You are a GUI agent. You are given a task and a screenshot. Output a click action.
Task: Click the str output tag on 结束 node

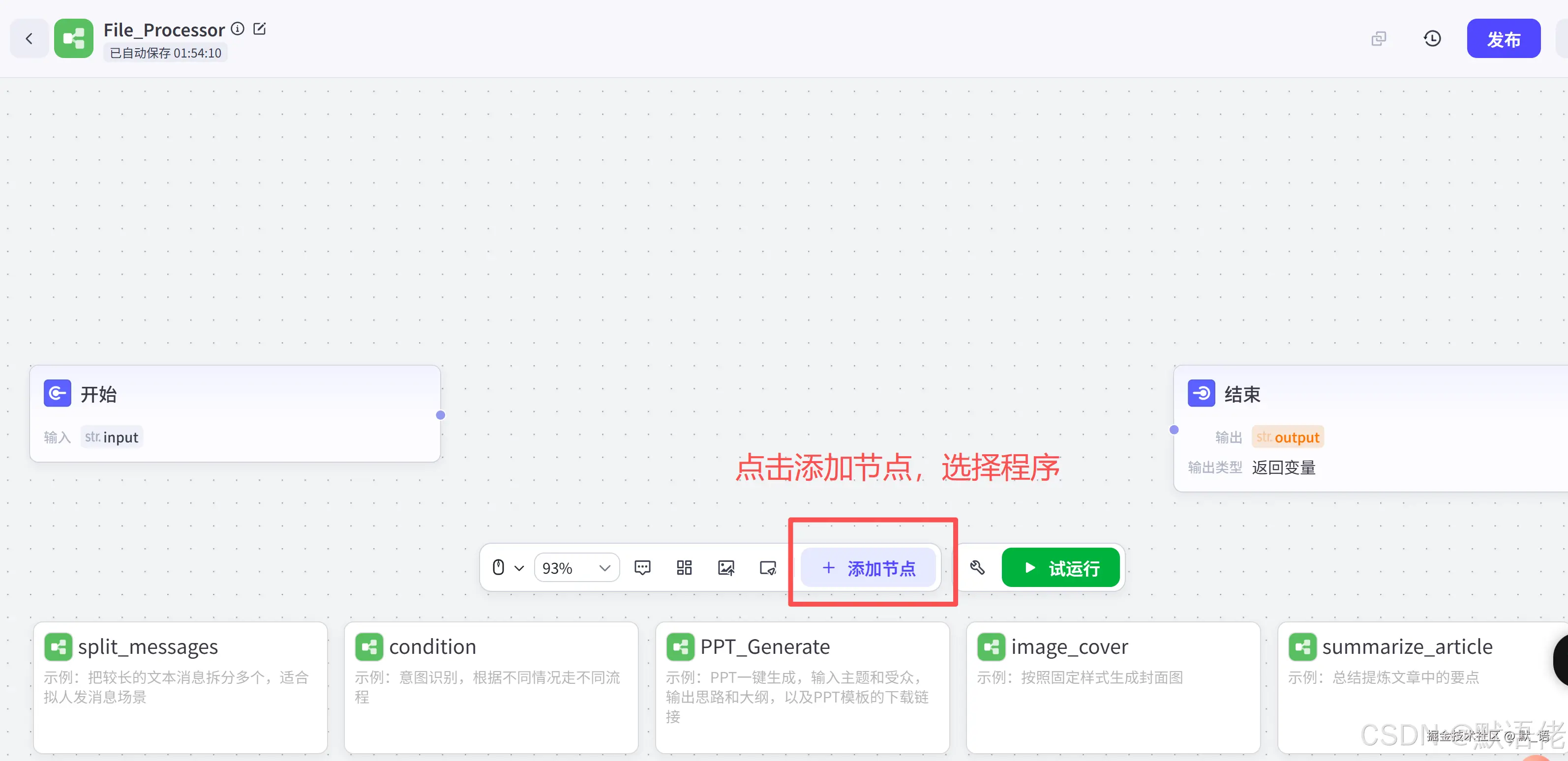click(1287, 436)
